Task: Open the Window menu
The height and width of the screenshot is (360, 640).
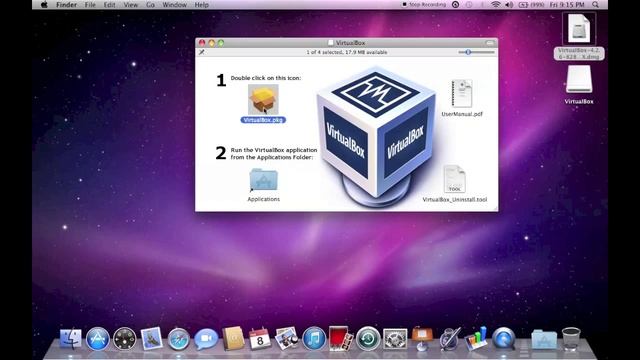Action: coord(174,5)
